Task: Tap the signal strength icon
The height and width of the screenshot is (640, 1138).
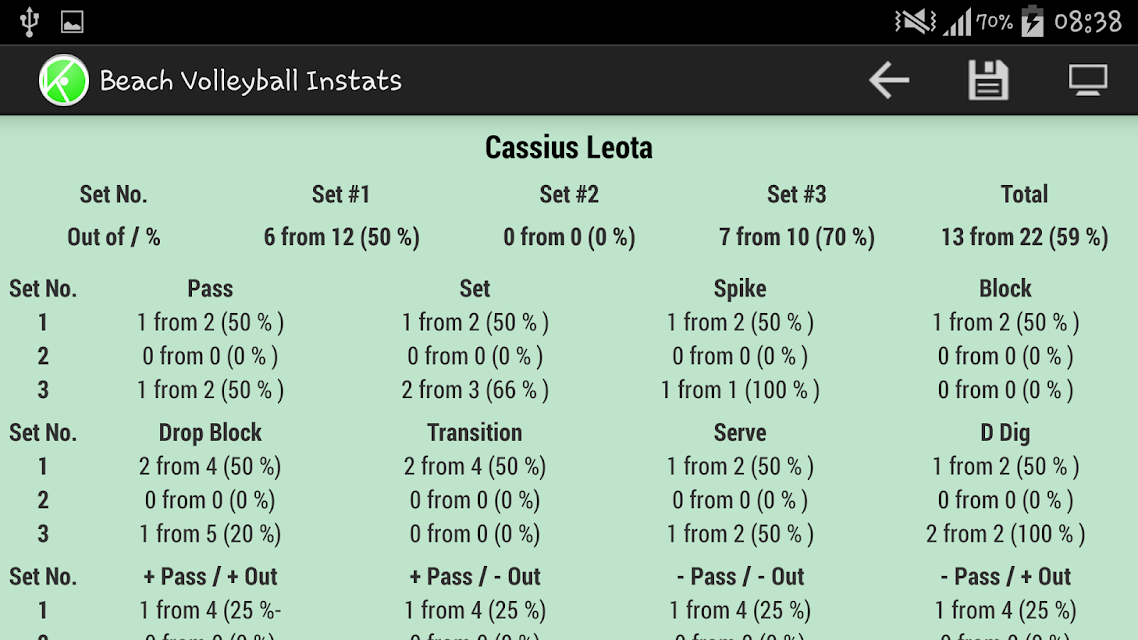Action: [x=957, y=22]
